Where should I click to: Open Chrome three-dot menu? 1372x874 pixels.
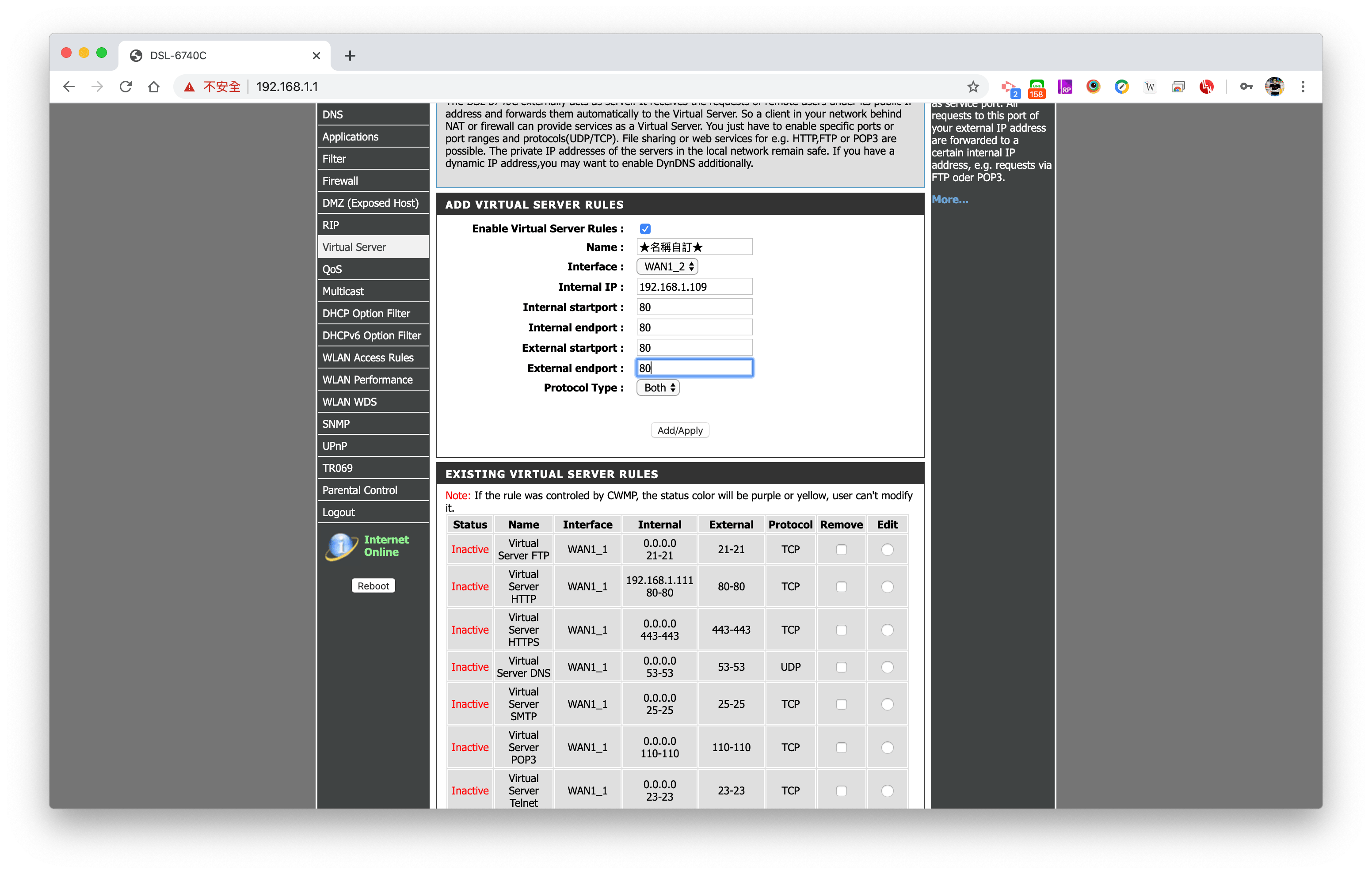[1303, 87]
